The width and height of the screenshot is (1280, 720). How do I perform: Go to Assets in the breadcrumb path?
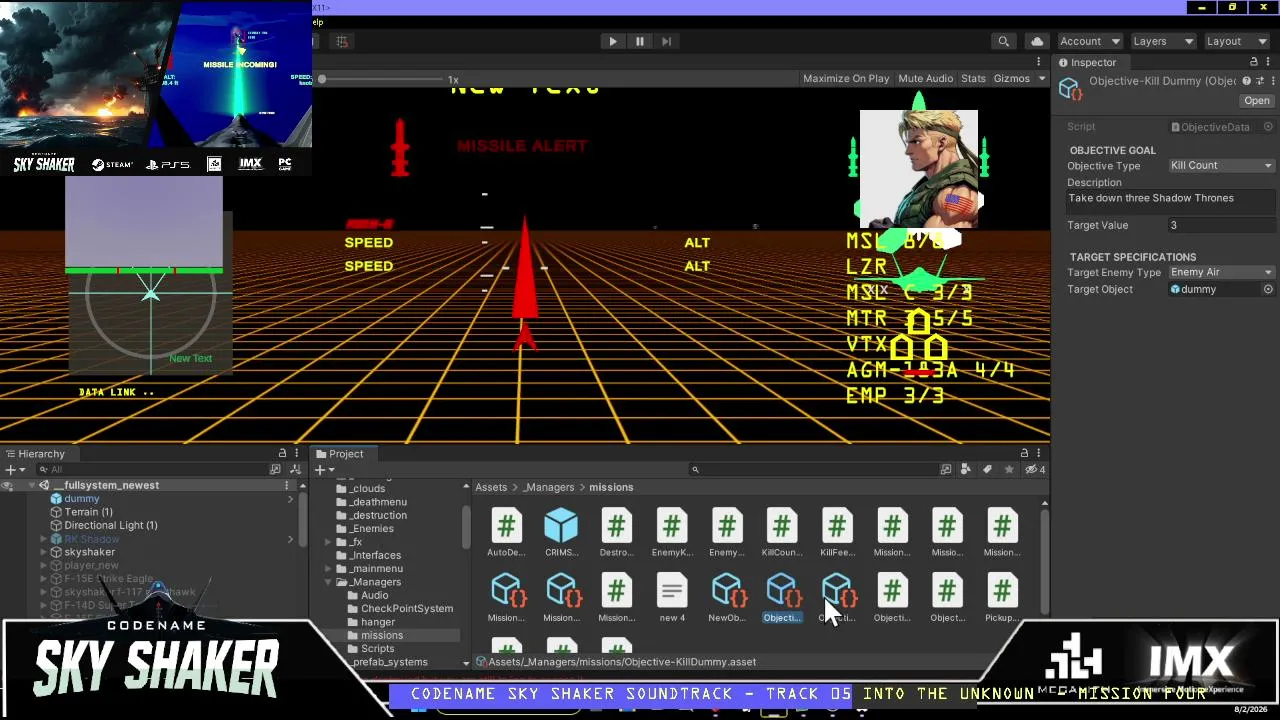click(491, 488)
